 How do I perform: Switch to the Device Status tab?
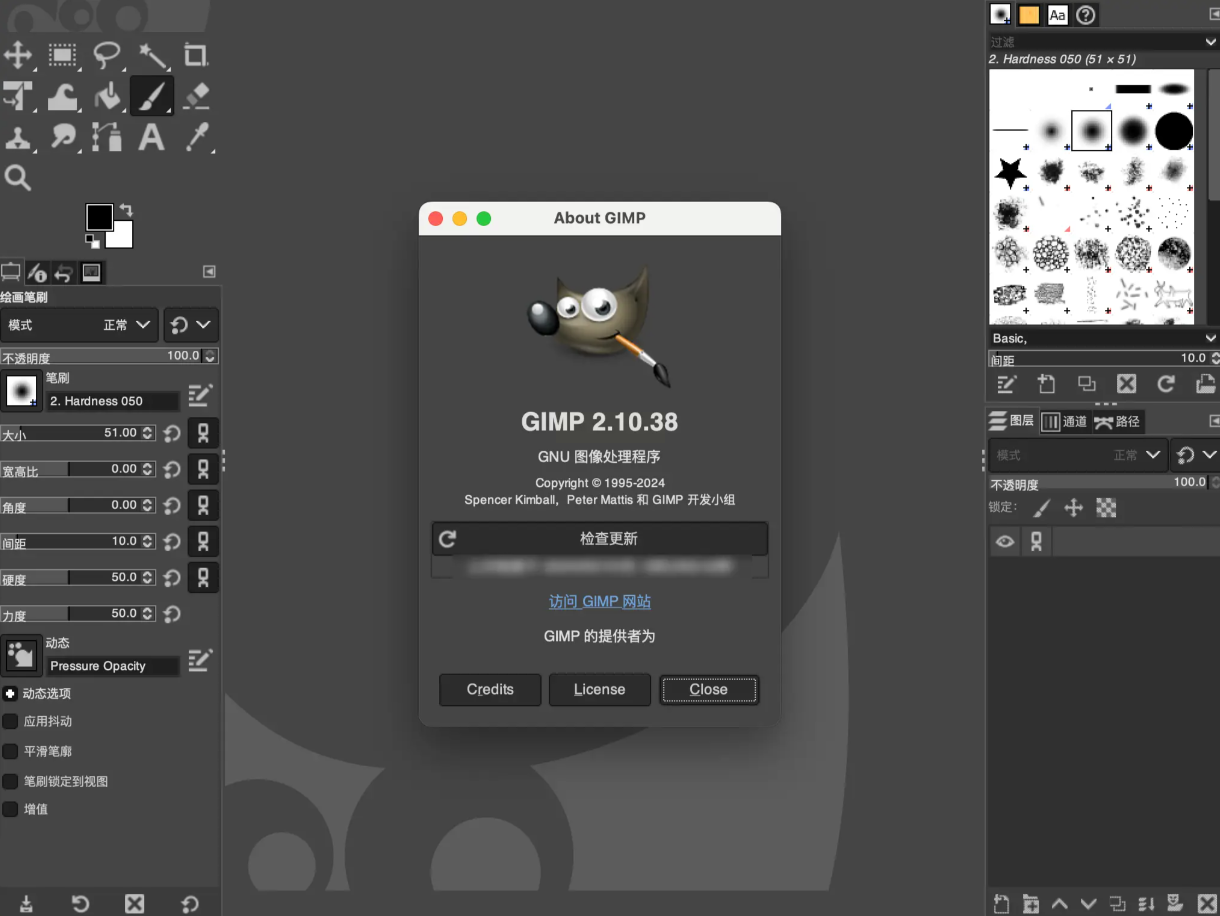(x=37, y=272)
